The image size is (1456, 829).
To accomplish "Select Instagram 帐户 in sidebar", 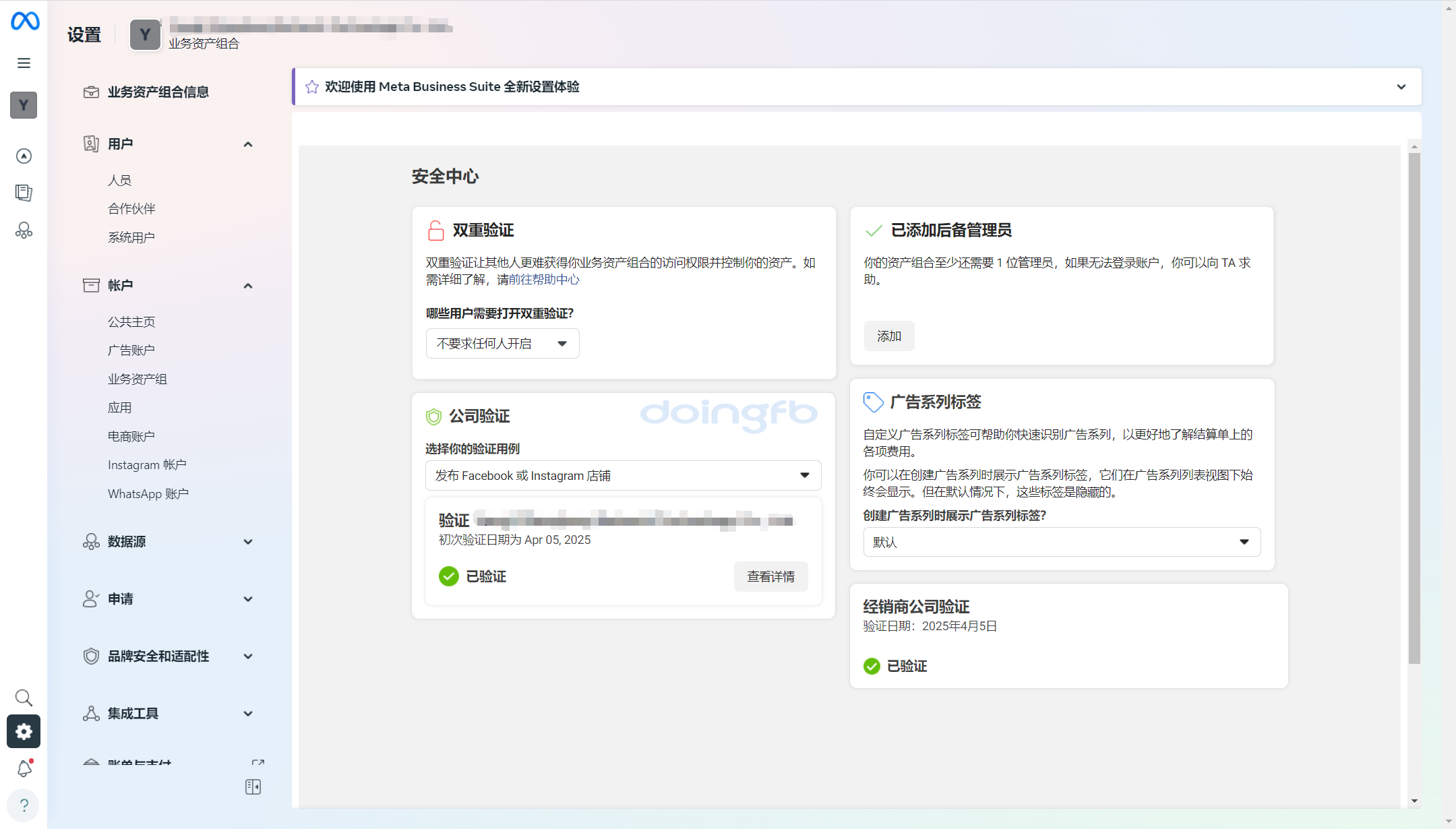I will [147, 465].
